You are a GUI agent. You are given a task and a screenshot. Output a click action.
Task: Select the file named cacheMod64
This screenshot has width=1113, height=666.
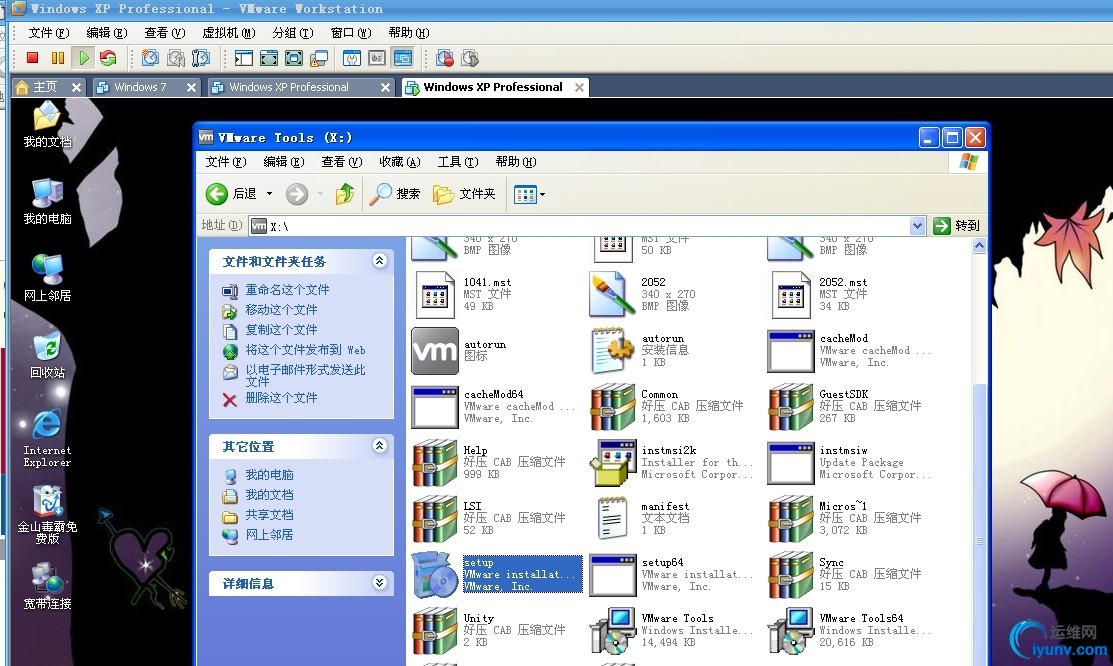494,406
